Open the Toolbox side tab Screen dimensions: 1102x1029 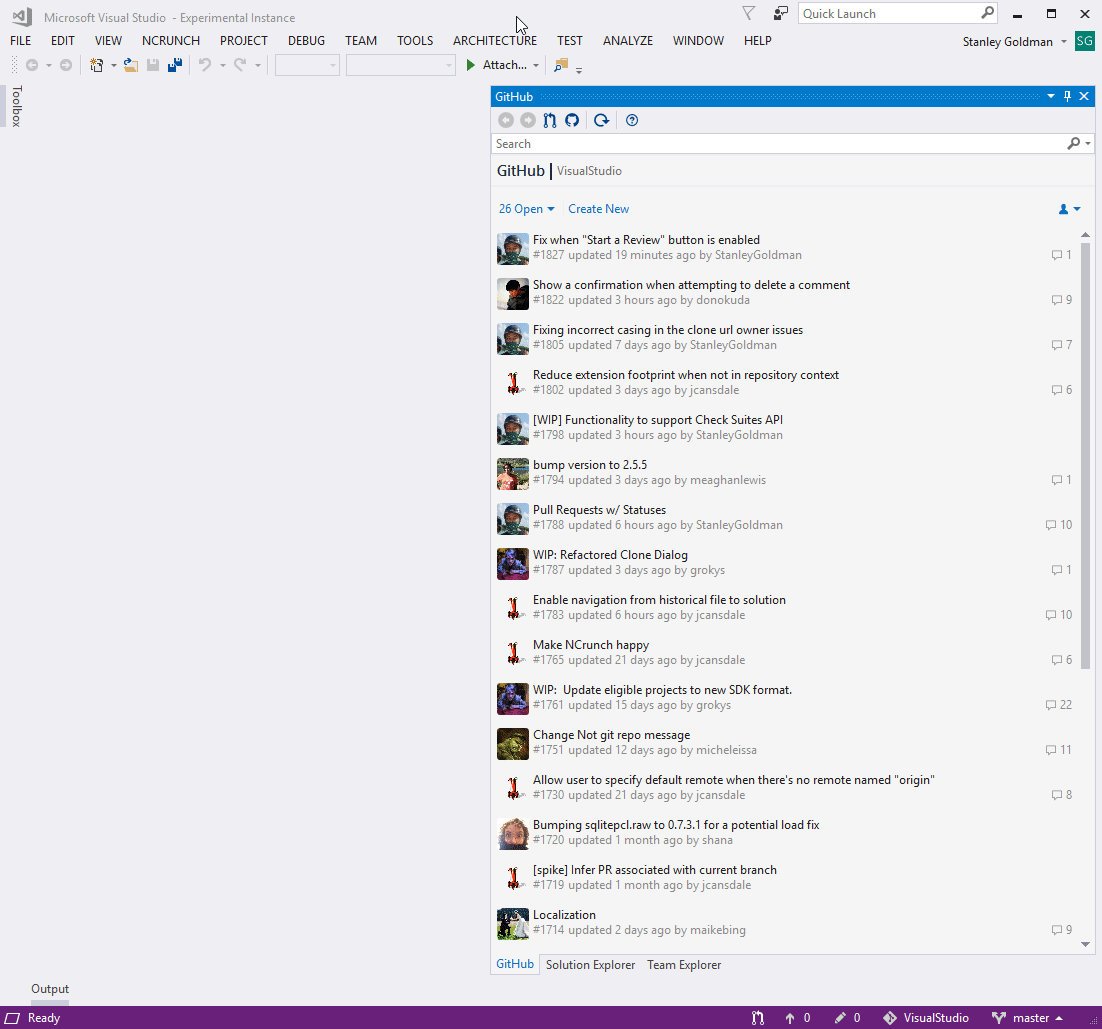(x=17, y=106)
